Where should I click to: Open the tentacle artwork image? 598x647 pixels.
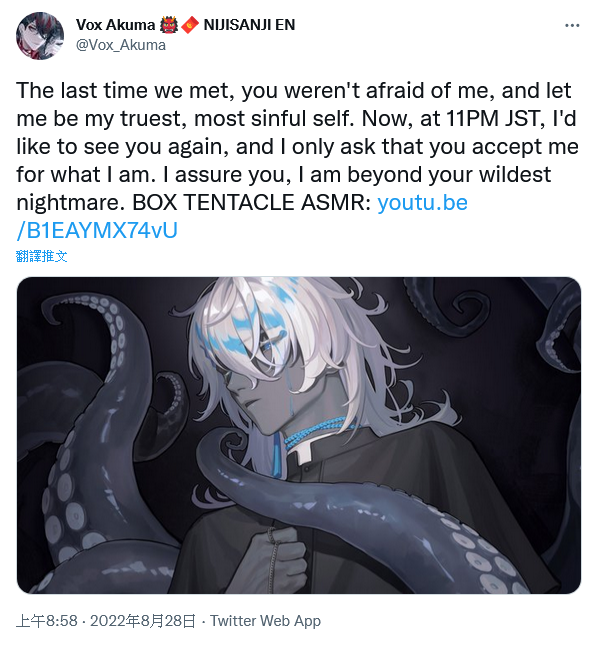click(x=299, y=435)
